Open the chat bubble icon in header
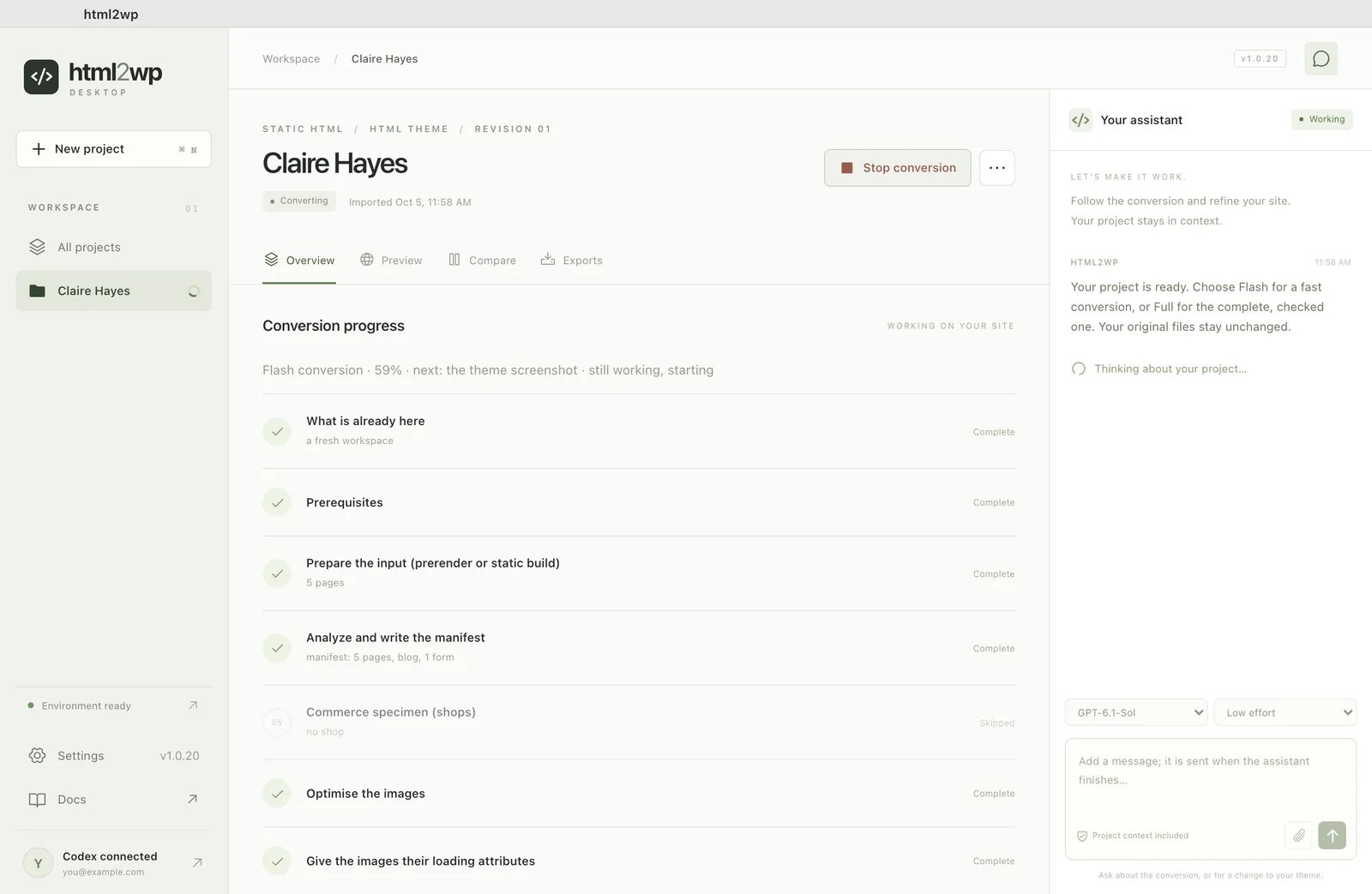 1321,58
